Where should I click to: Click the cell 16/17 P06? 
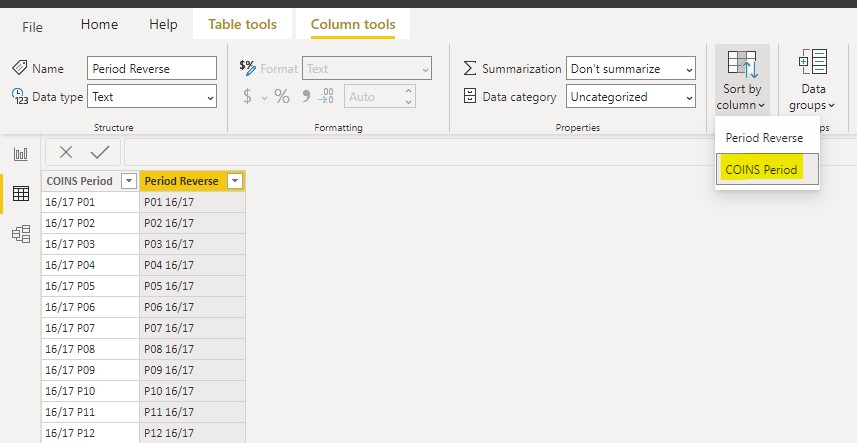point(90,307)
